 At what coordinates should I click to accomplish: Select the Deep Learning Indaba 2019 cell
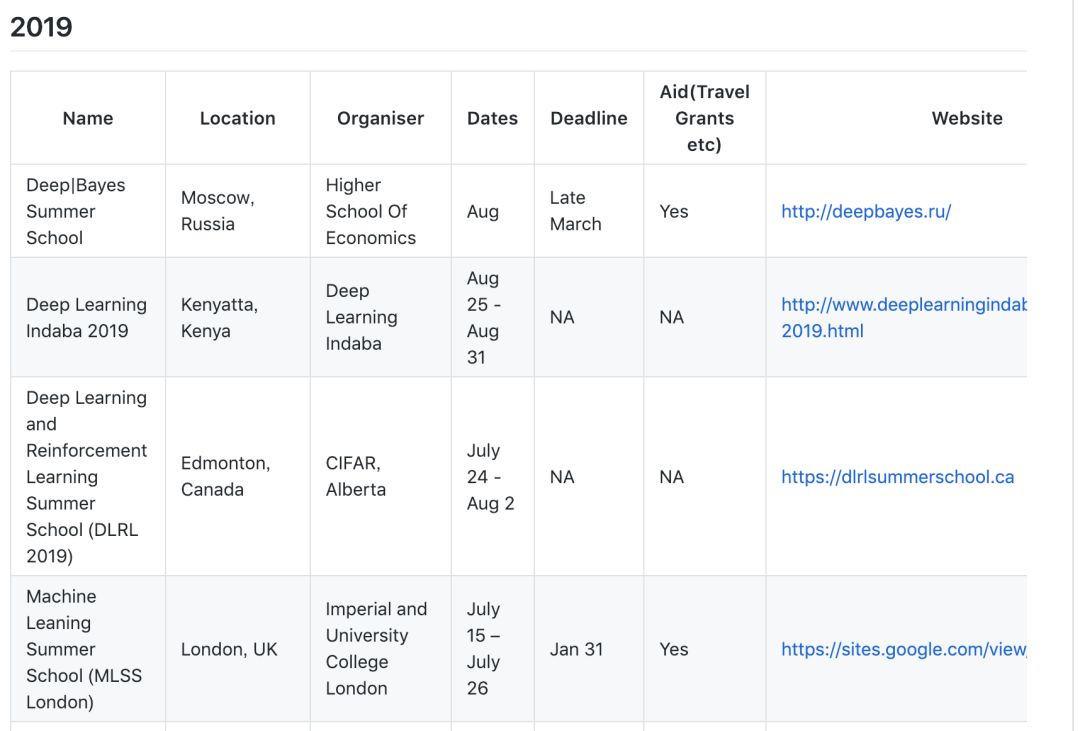(86, 317)
